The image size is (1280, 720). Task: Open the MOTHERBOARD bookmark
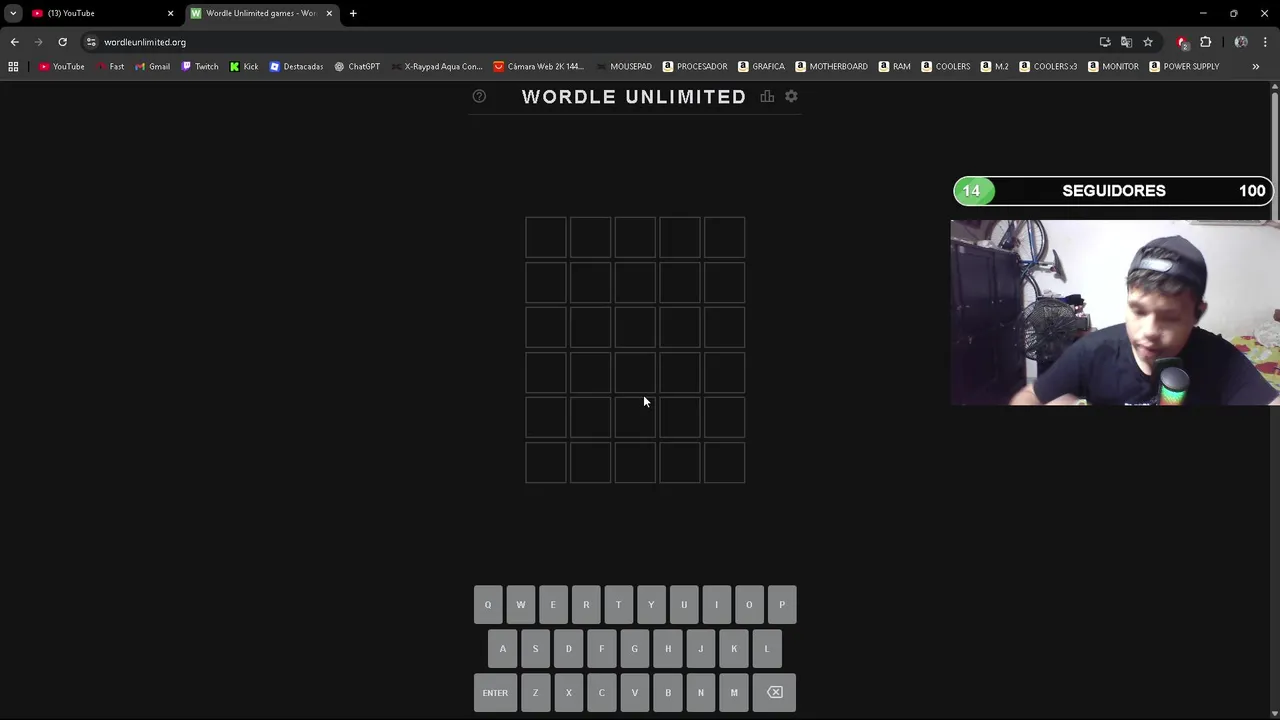coord(832,66)
